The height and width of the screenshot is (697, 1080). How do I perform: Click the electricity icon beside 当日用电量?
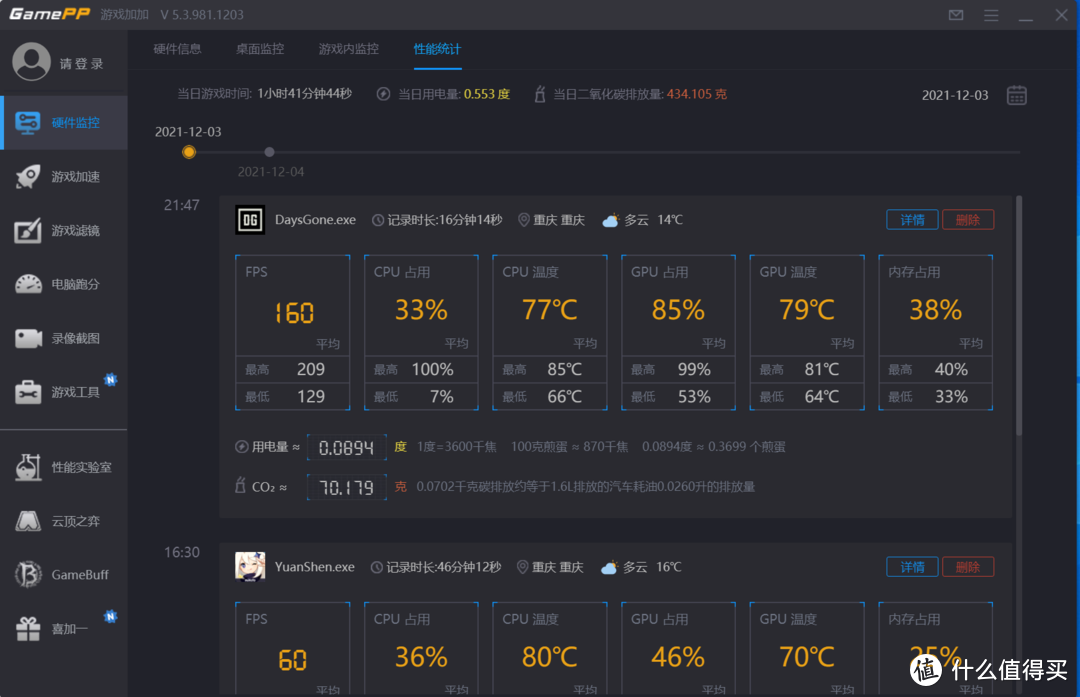[384, 94]
